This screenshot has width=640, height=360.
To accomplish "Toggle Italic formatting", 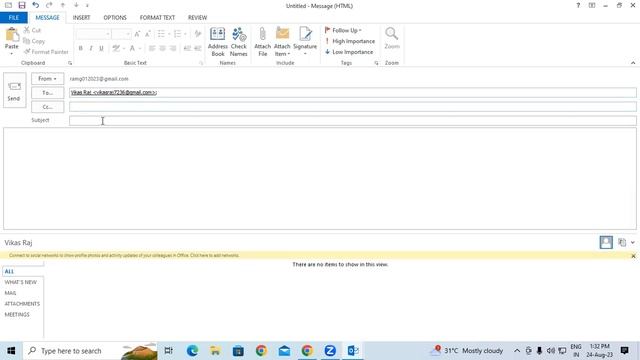I will point(91,48).
